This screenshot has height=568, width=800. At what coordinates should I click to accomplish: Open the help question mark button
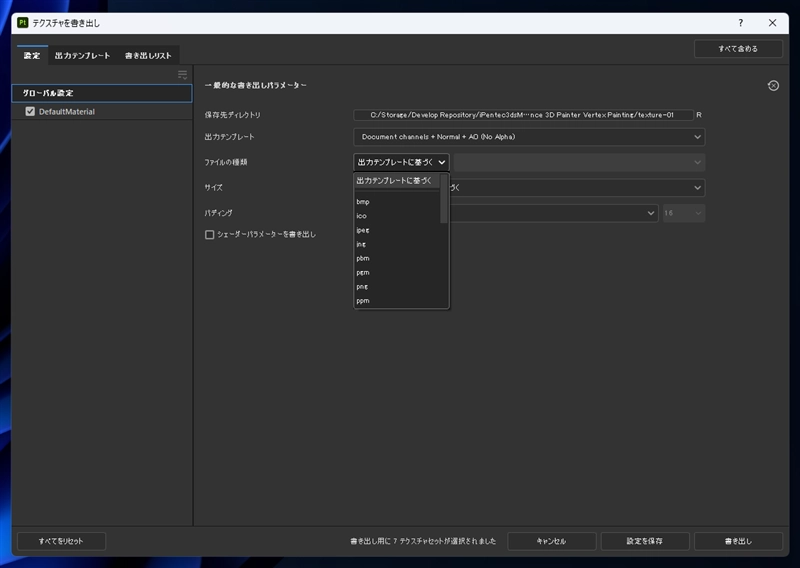(740, 22)
